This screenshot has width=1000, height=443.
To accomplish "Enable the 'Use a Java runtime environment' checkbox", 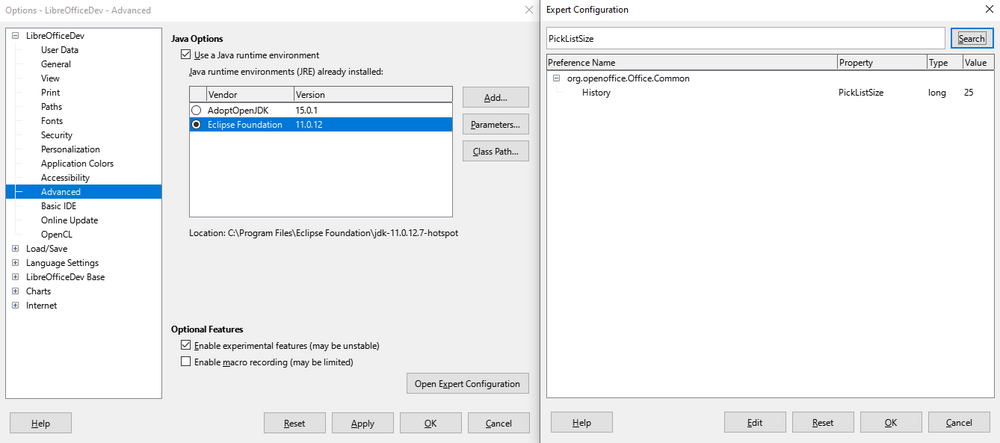I will tap(185, 55).
